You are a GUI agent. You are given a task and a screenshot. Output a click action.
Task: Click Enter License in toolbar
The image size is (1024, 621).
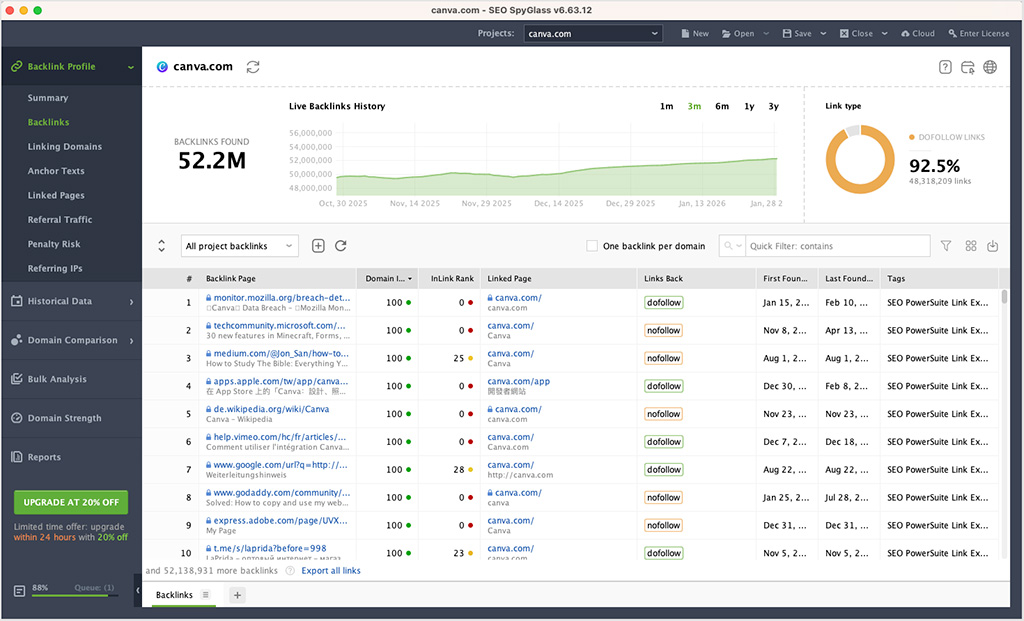(x=978, y=33)
